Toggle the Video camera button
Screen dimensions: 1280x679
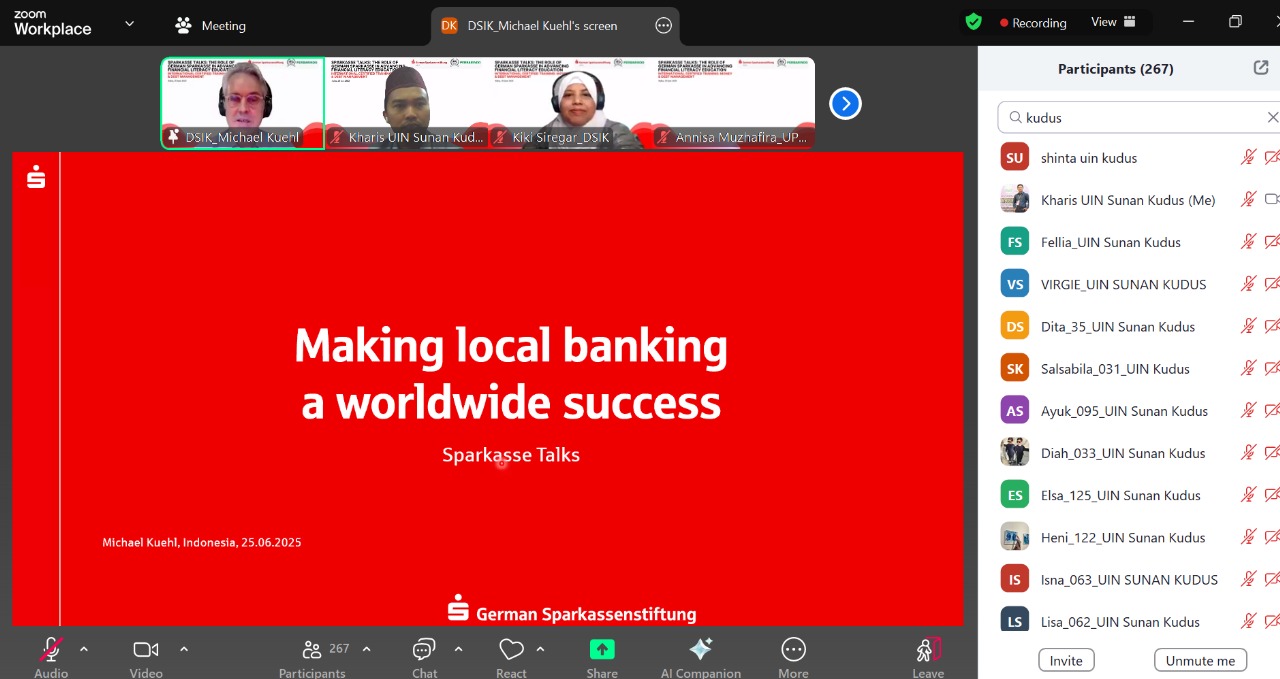point(146,650)
